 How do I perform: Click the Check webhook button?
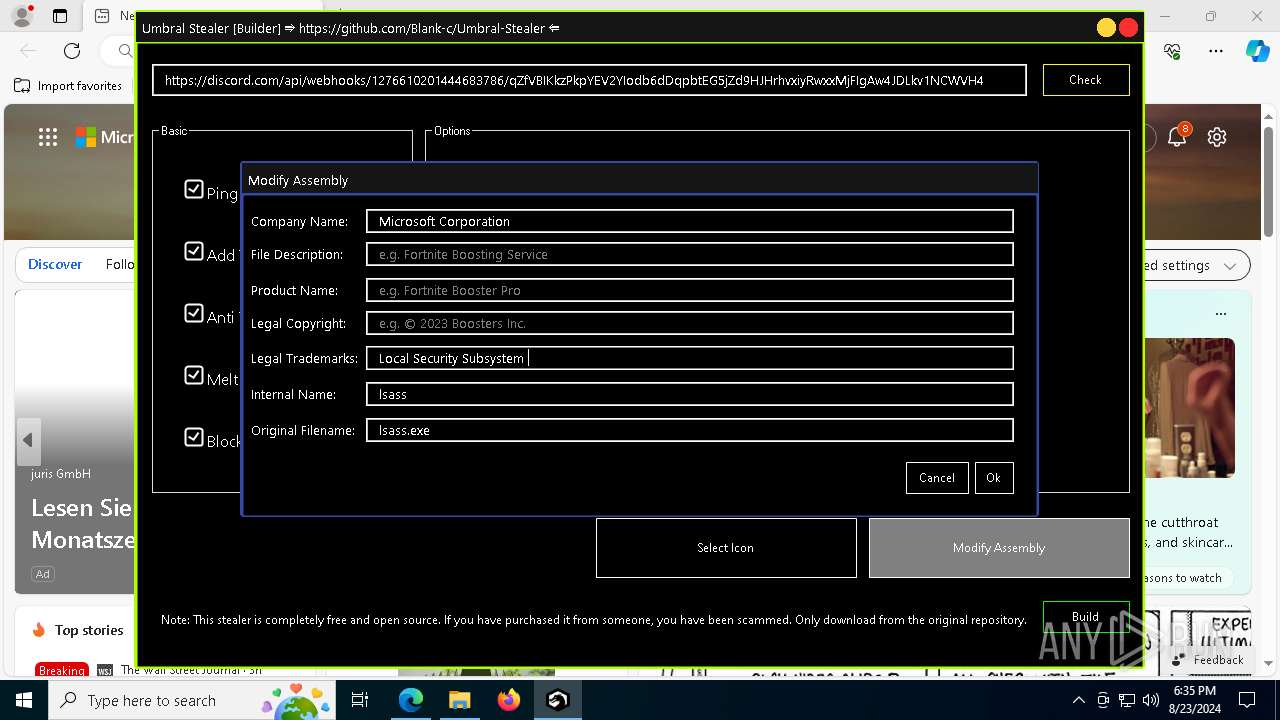click(x=1085, y=80)
